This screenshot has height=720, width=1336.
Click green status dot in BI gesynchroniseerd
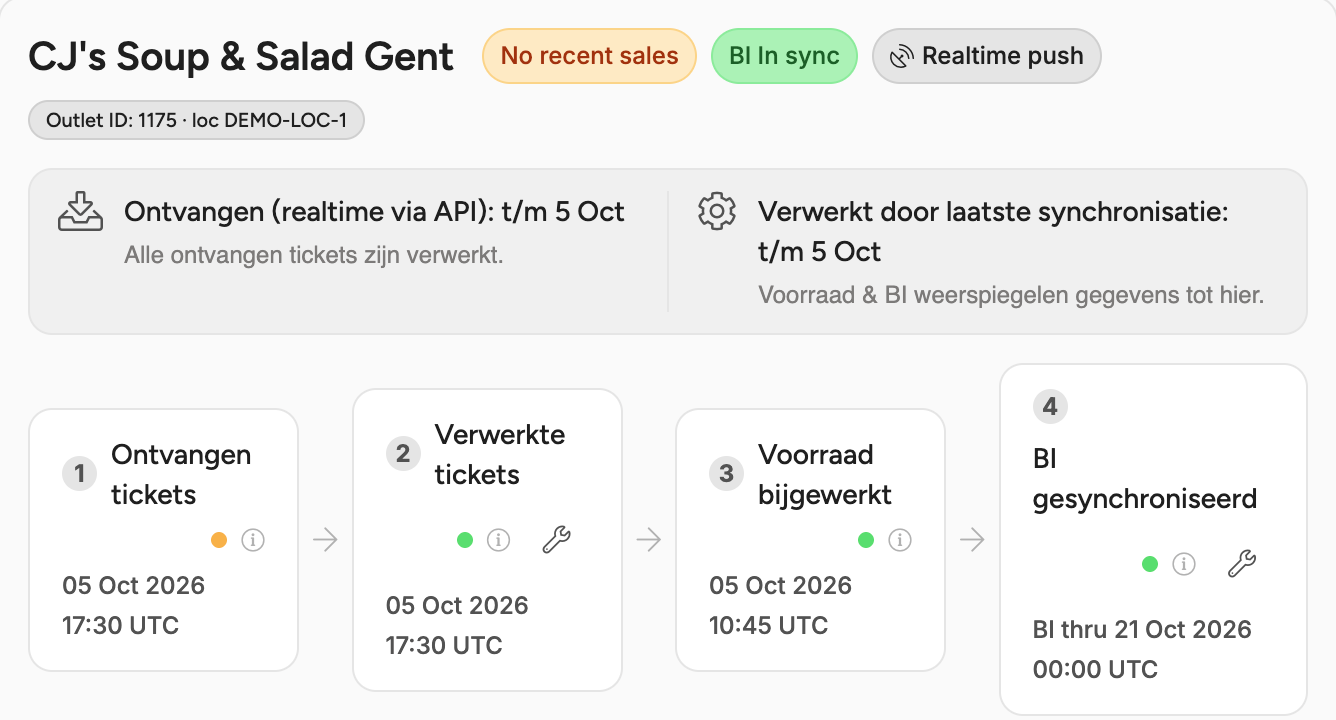tap(1150, 564)
